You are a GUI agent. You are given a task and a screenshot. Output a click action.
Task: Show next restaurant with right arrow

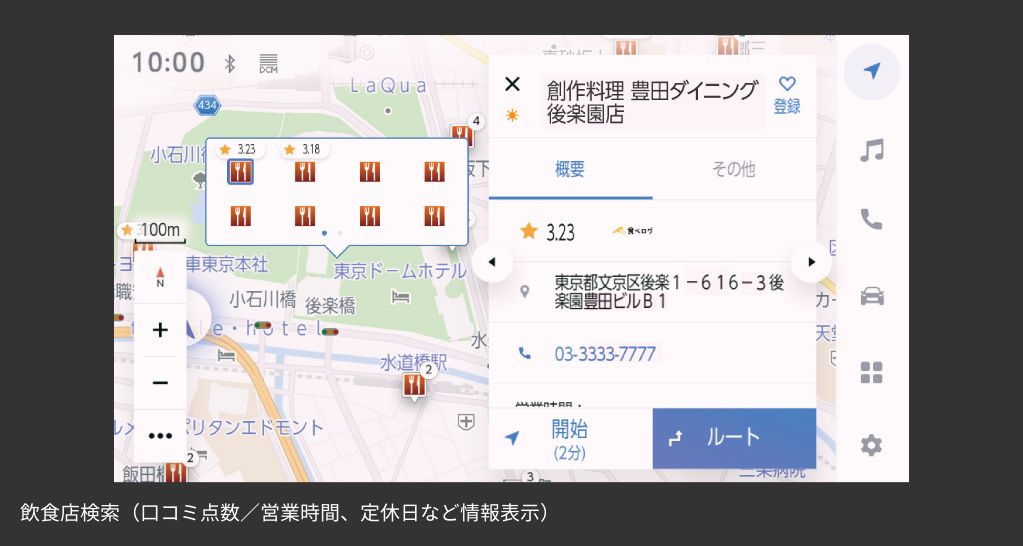(x=811, y=262)
